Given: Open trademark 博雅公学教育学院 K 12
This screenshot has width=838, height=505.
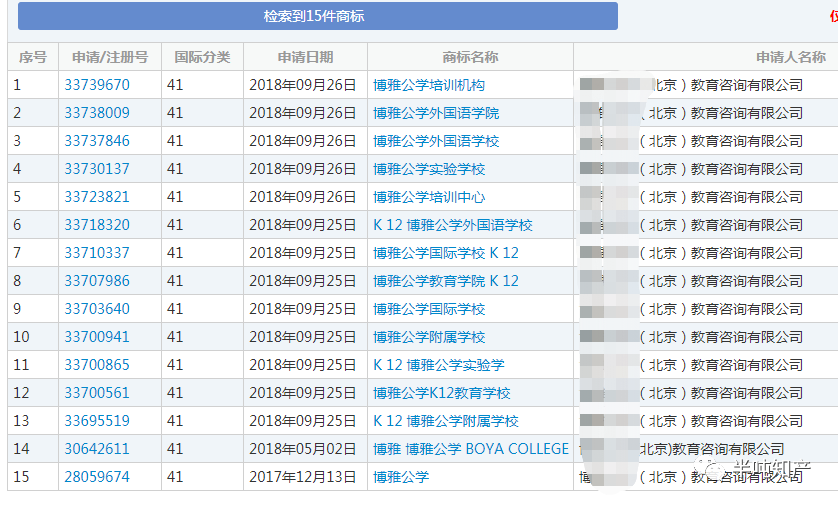Looking at the screenshot, I should (x=446, y=281).
